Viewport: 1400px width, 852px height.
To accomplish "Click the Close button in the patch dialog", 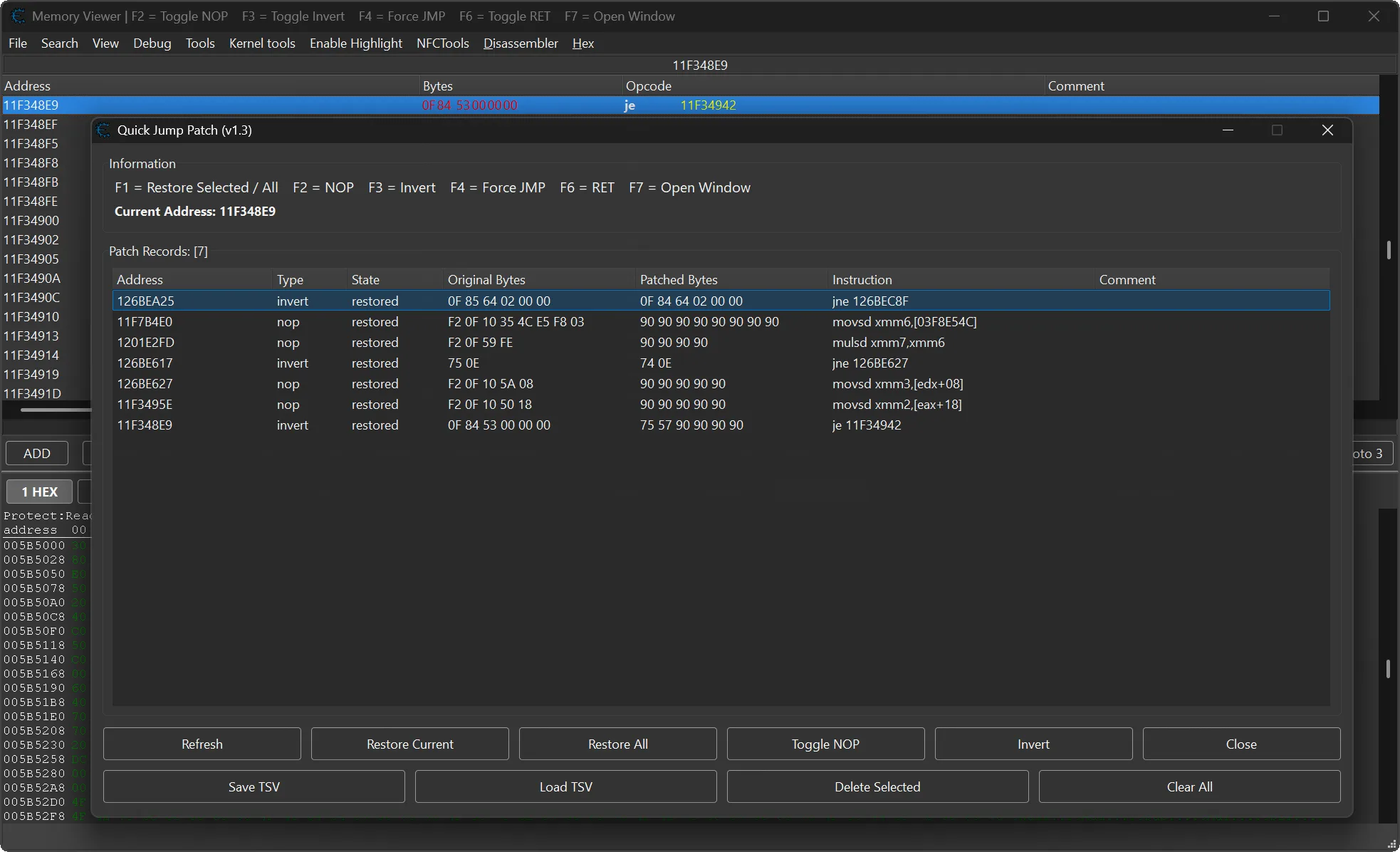I will (1242, 744).
